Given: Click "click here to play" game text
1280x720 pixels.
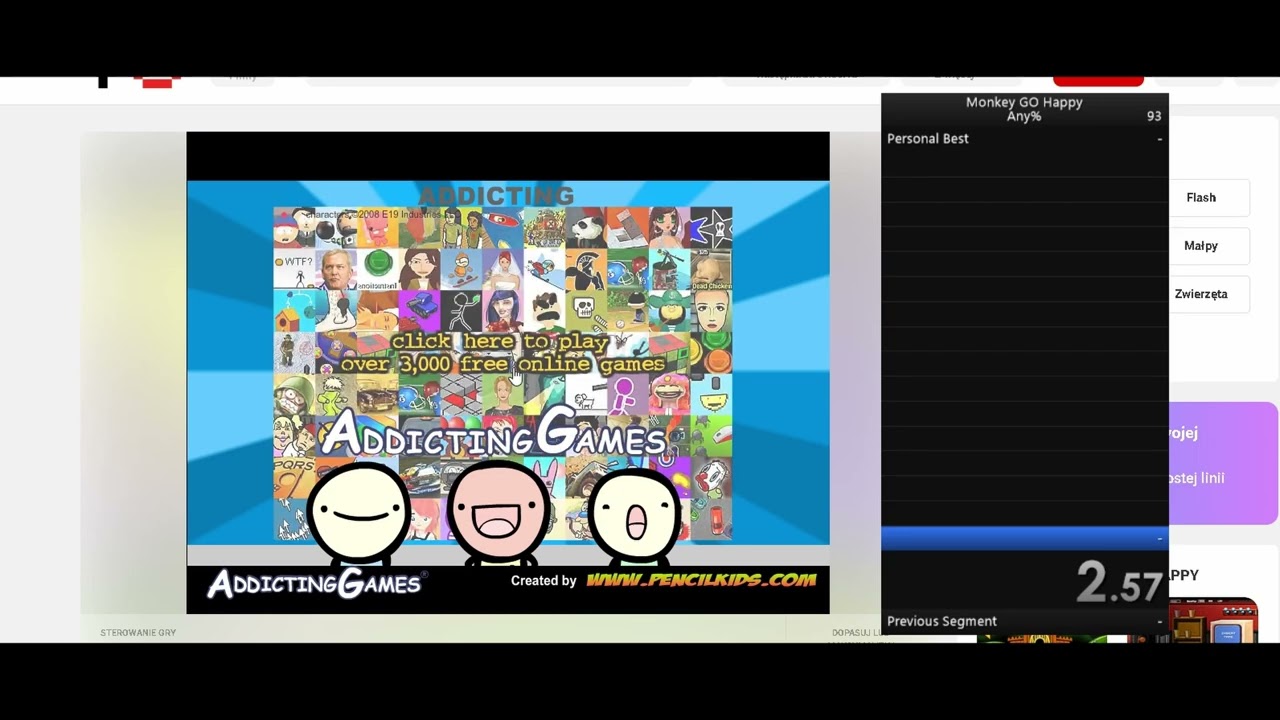Looking at the screenshot, I should pyautogui.click(x=500, y=341).
